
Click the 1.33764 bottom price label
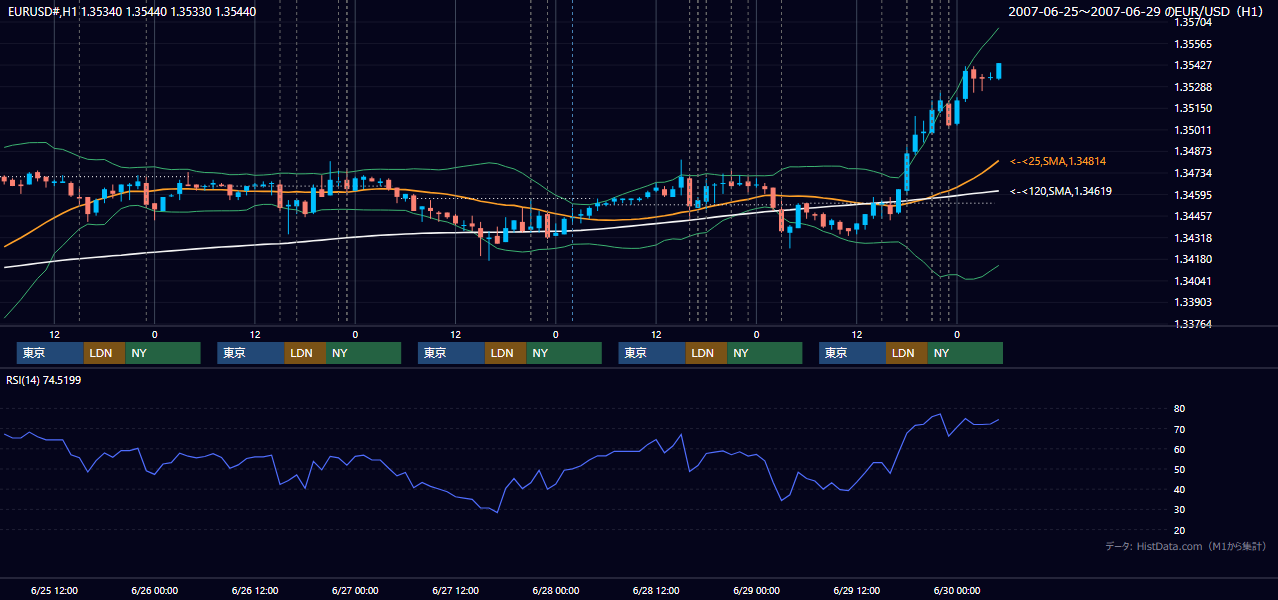tap(1192, 324)
